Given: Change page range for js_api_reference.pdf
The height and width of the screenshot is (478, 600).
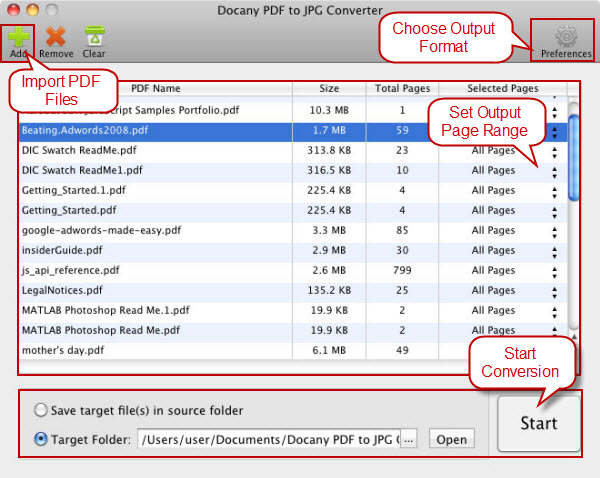Looking at the screenshot, I should [555, 270].
